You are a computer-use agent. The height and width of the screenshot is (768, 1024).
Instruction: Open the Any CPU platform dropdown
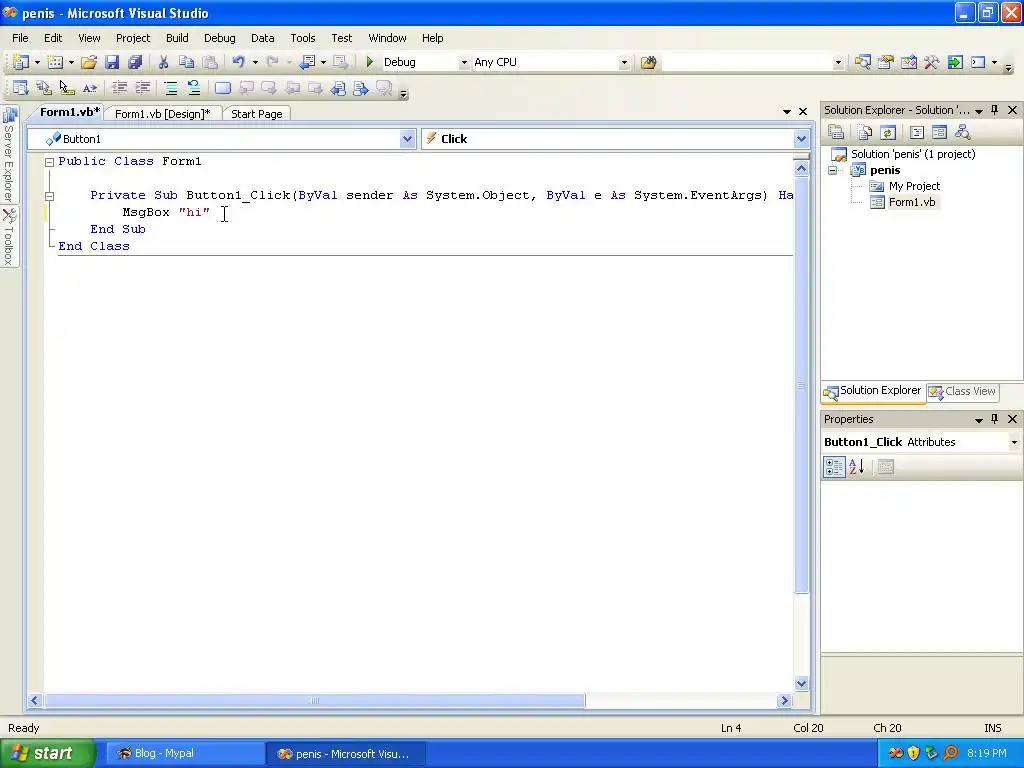(x=624, y=63)
